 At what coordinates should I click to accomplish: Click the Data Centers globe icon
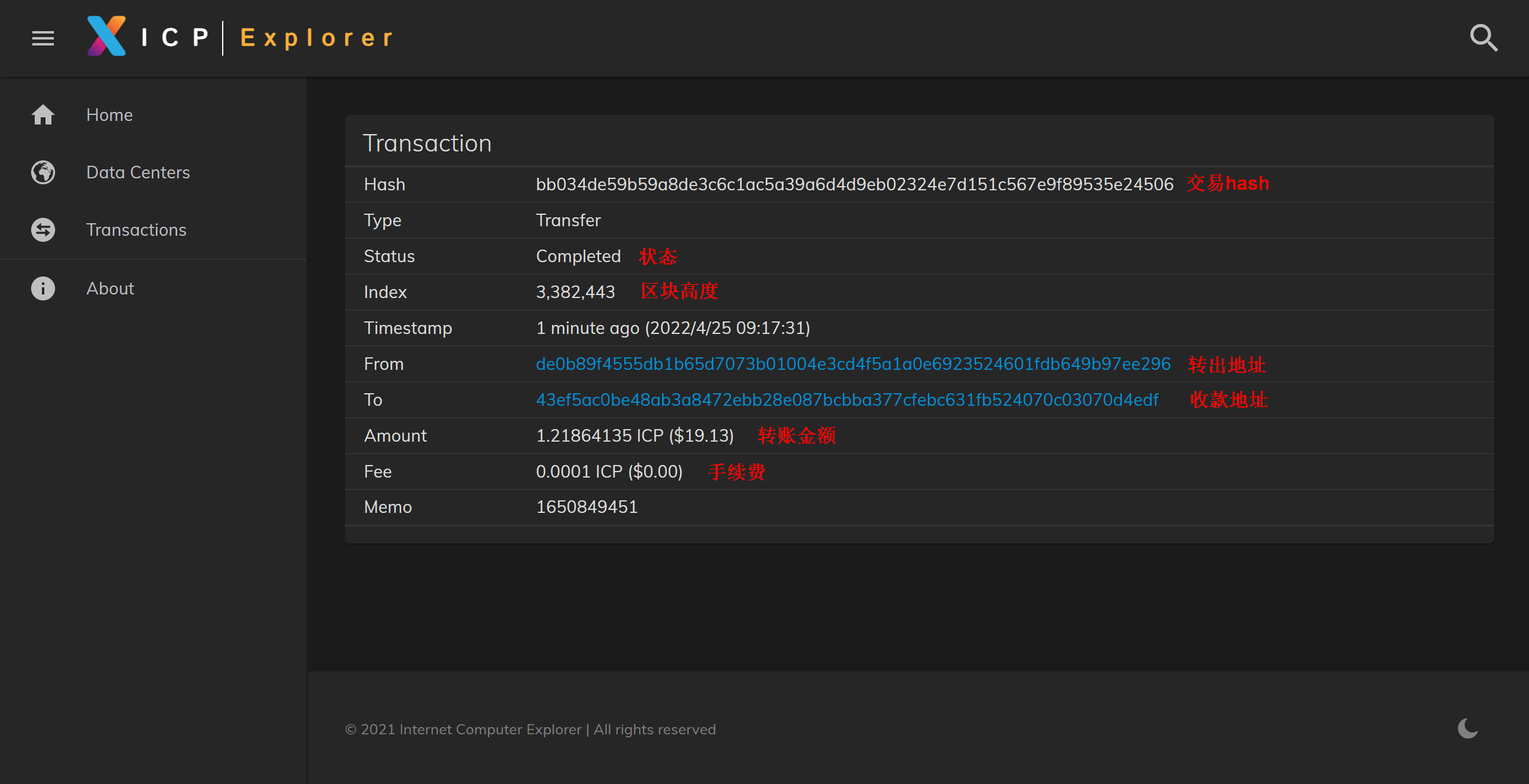point(43,172)
